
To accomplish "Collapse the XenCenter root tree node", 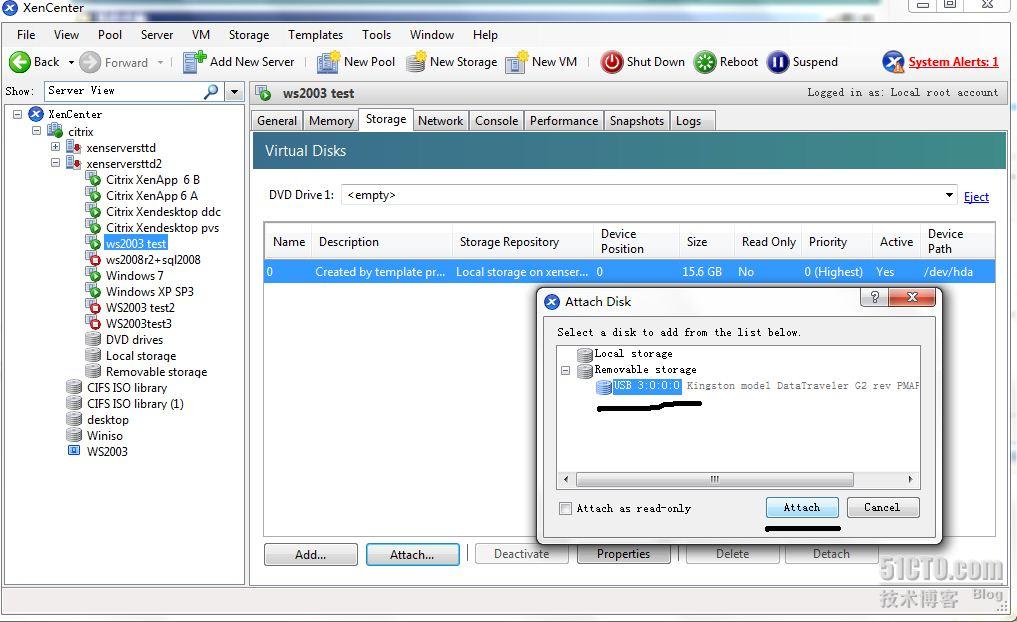I will 18,114.
